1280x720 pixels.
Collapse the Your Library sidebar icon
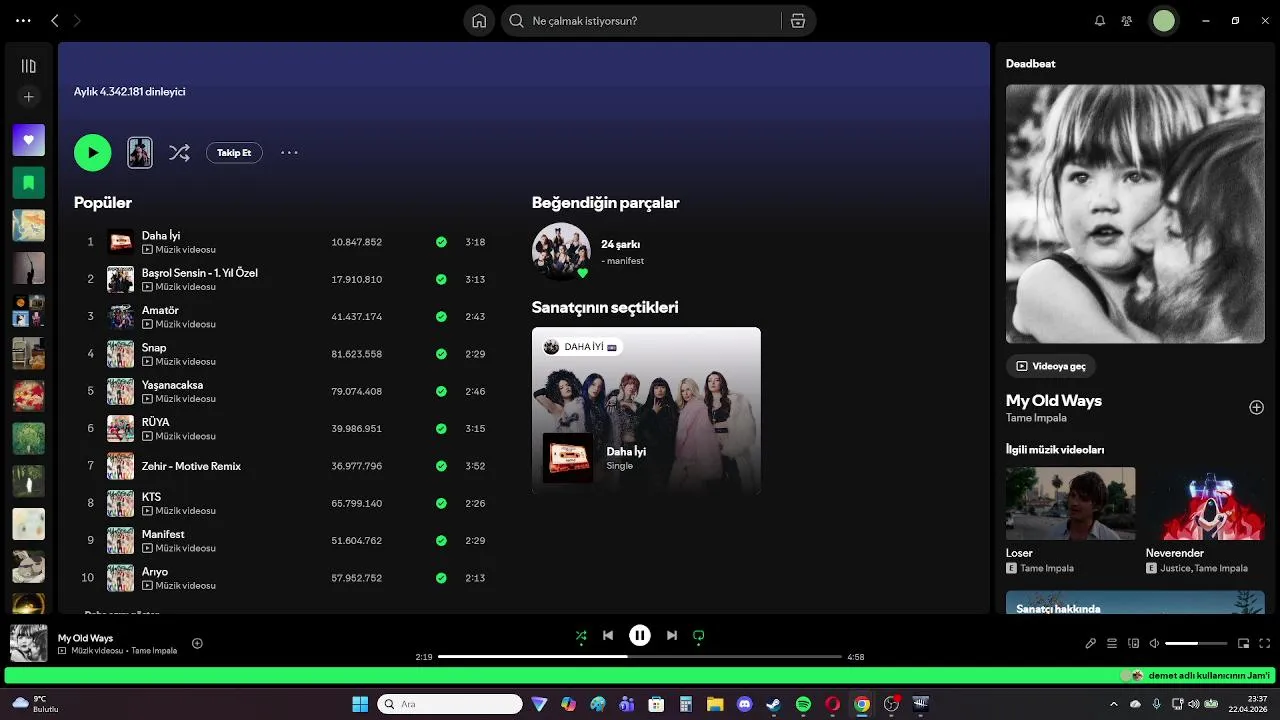point(29,66)
